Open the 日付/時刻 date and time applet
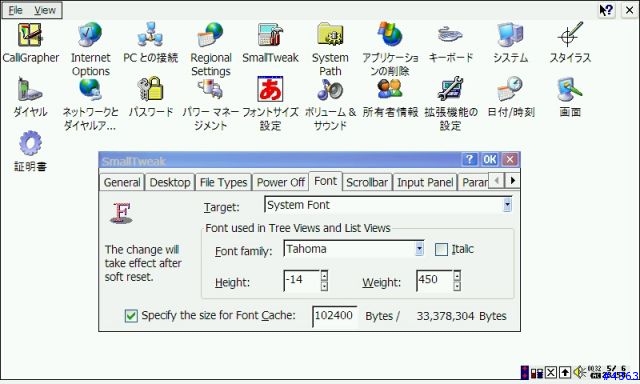This screenshot has height=384, width=640. [x=511, y=97]
